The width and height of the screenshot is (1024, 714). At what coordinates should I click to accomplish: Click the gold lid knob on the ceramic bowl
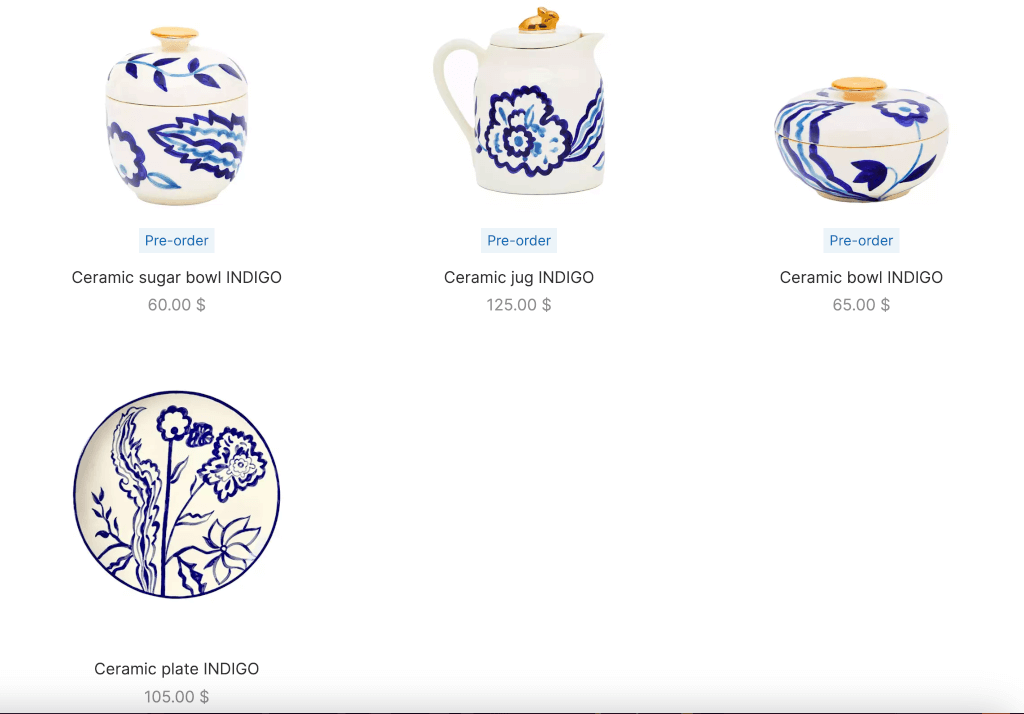(859, 88)
